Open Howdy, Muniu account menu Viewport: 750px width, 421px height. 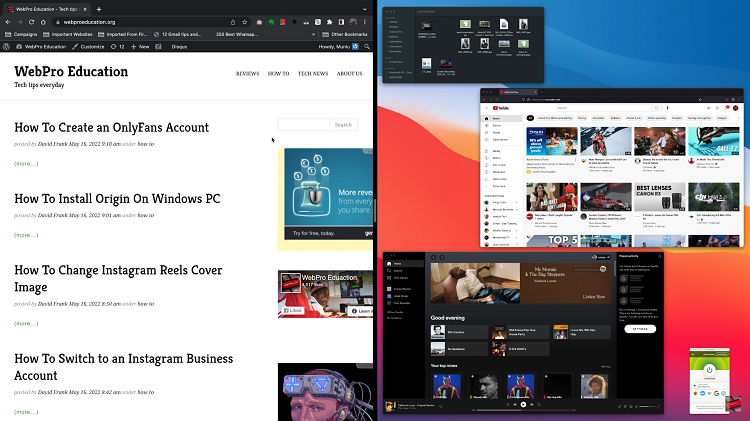point(339,47)
